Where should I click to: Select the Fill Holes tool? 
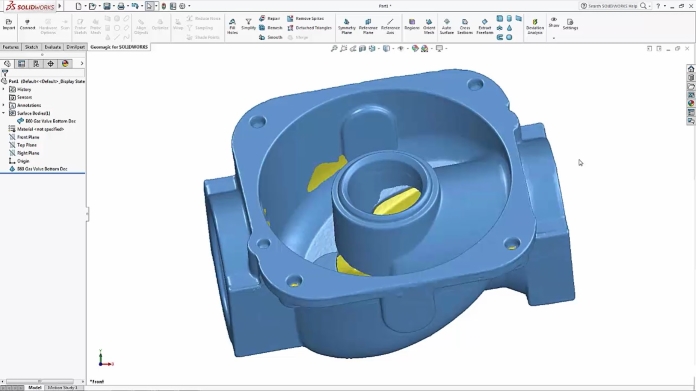pos(232,27)
